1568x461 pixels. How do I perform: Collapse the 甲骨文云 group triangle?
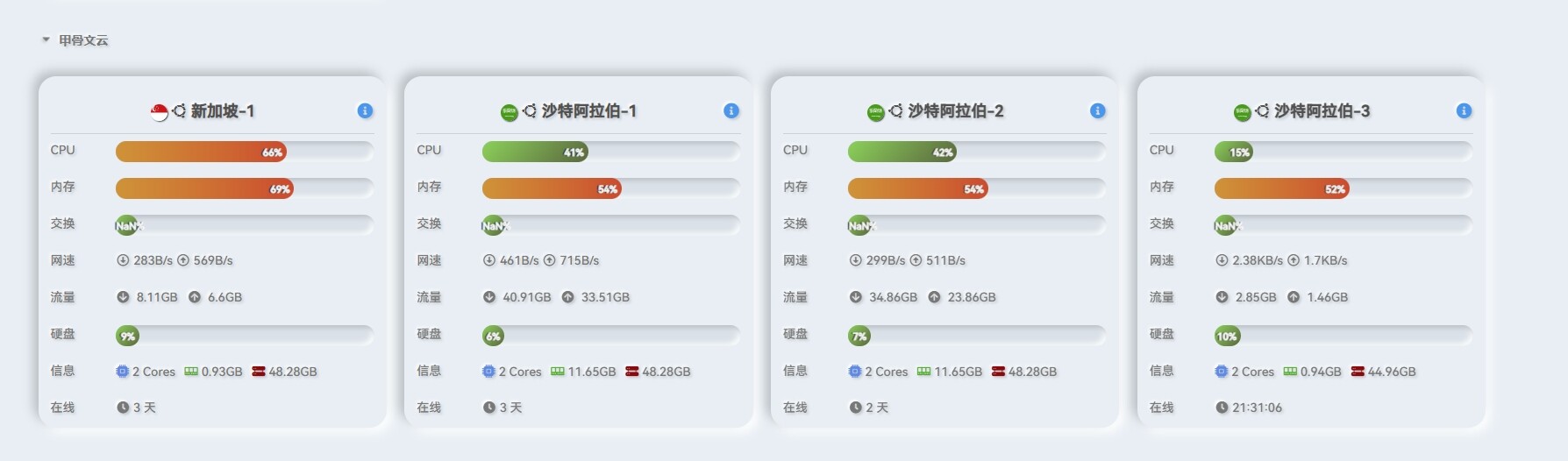click(46, 39)
